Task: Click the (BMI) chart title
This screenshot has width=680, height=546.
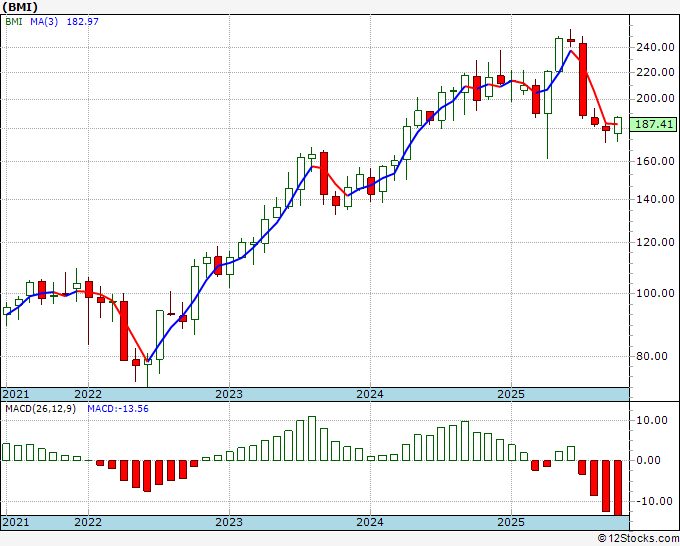Action: tap(20, 7)
